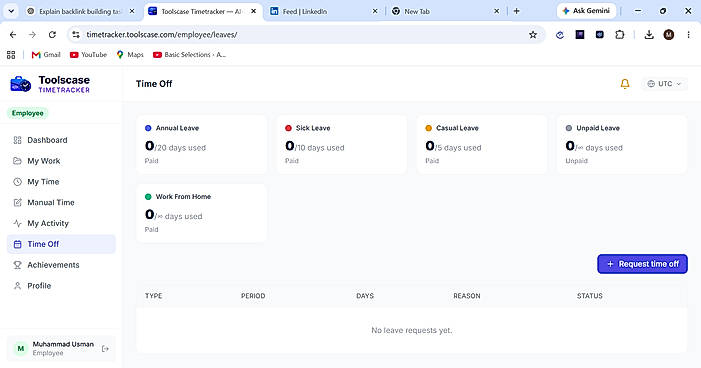Open the UTC timezone dropdown
The height and width of the screenshot is (368, 701).
point(664,84)
